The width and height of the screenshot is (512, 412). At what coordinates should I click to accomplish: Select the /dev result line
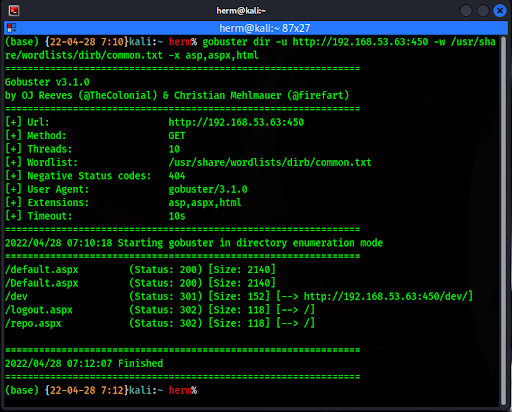239,296
